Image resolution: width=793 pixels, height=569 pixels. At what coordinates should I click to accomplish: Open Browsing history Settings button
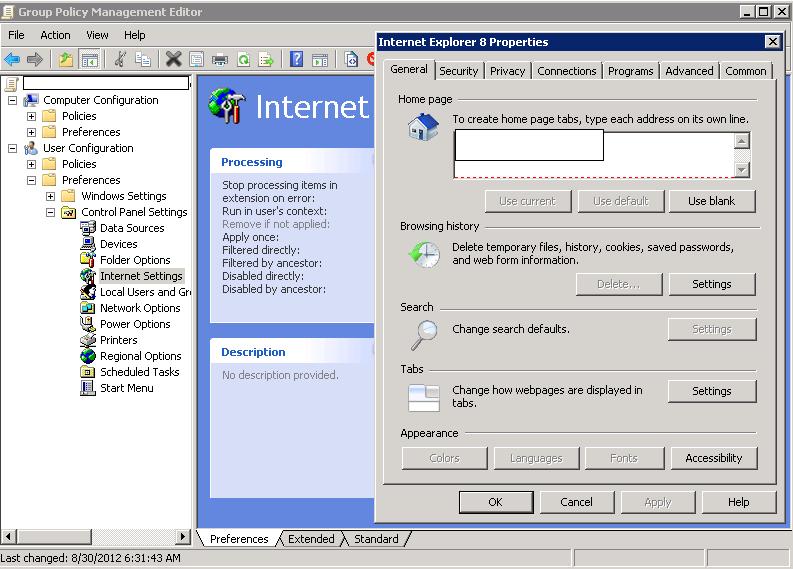point(712,284)
